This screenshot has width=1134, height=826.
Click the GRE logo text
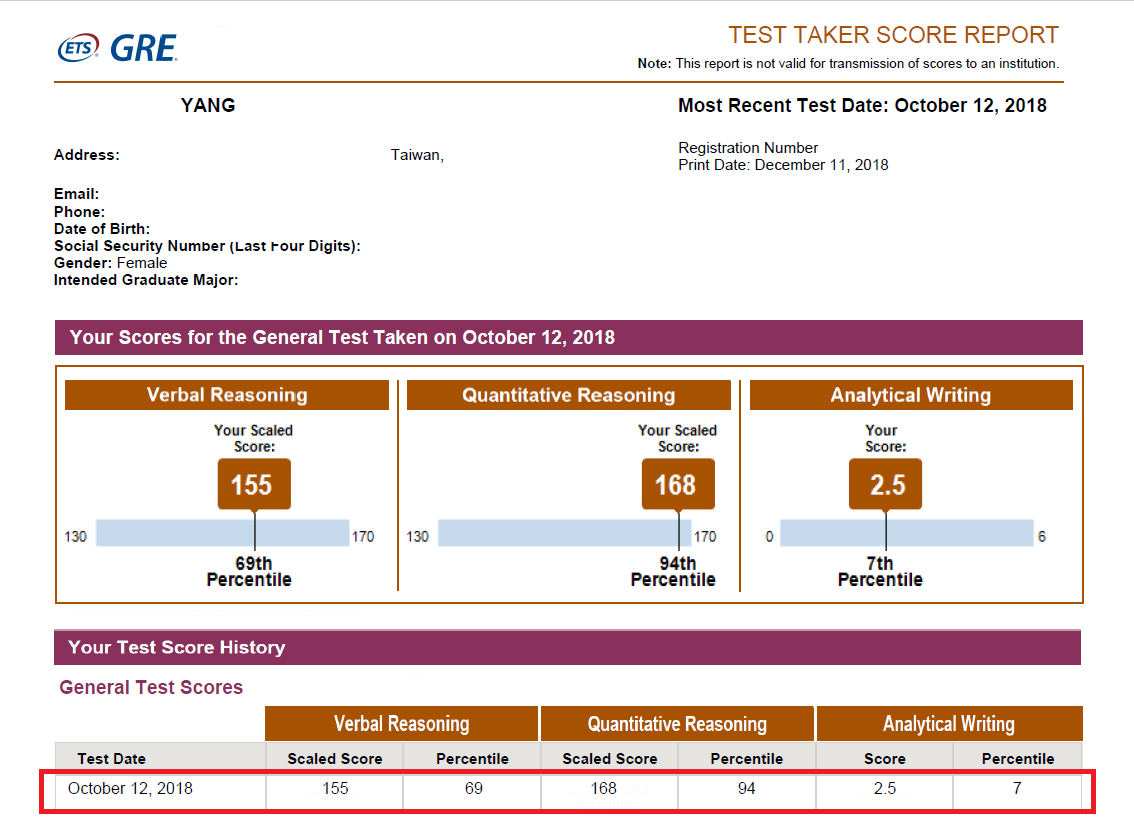point(143,48)
